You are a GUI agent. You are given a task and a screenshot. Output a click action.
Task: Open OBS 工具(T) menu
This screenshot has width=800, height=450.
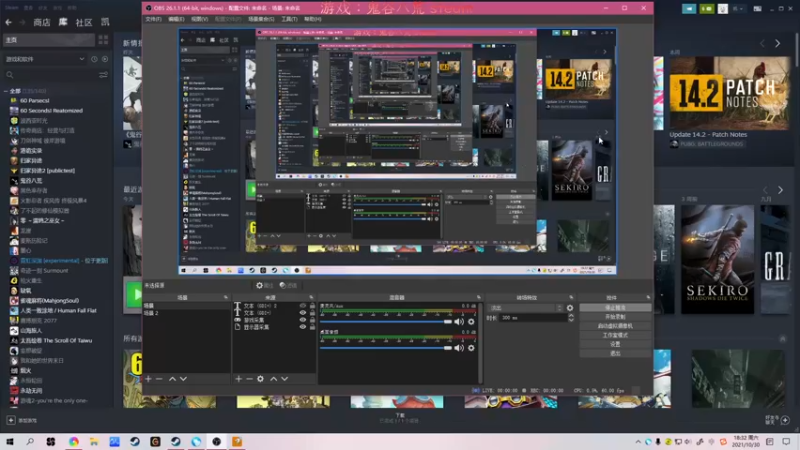coord(289,19)
